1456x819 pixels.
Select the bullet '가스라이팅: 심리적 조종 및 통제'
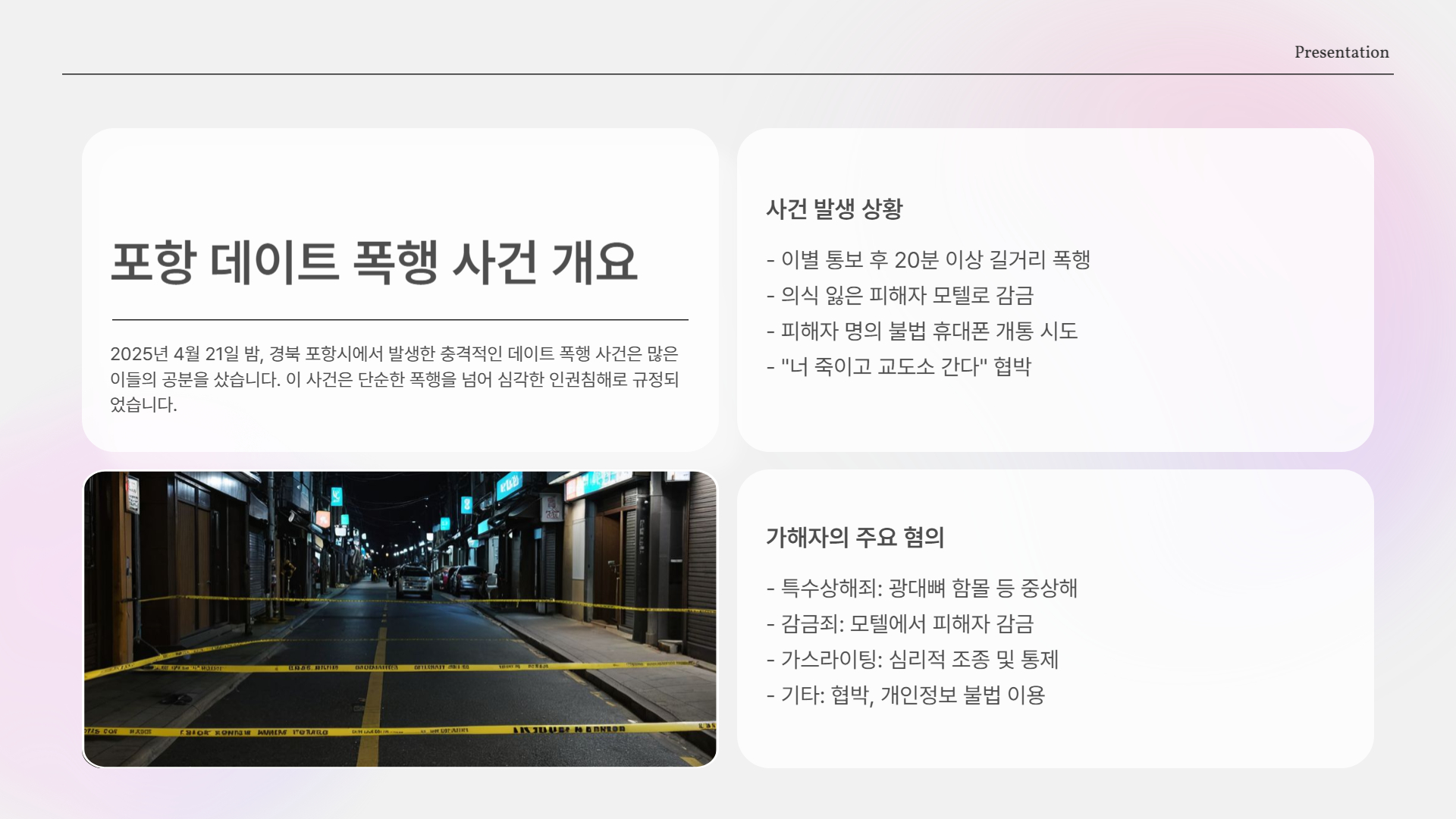click(914, 660)
